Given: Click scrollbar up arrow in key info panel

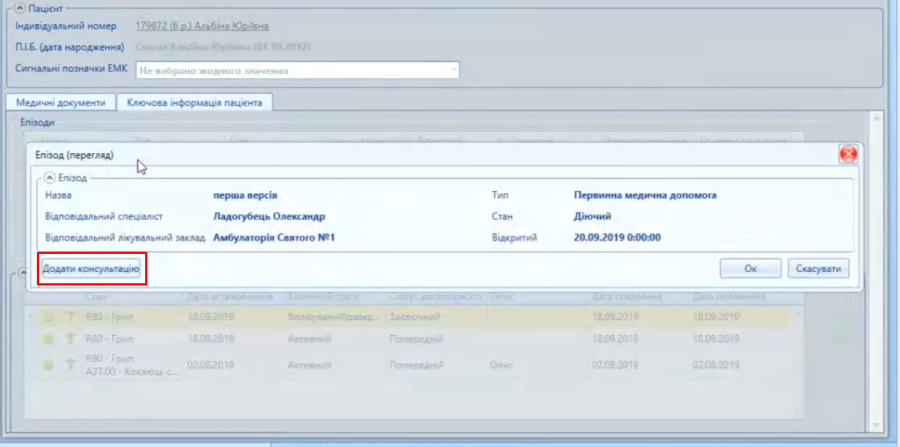Looking at the screenshot, I should [x=876, y=118].
